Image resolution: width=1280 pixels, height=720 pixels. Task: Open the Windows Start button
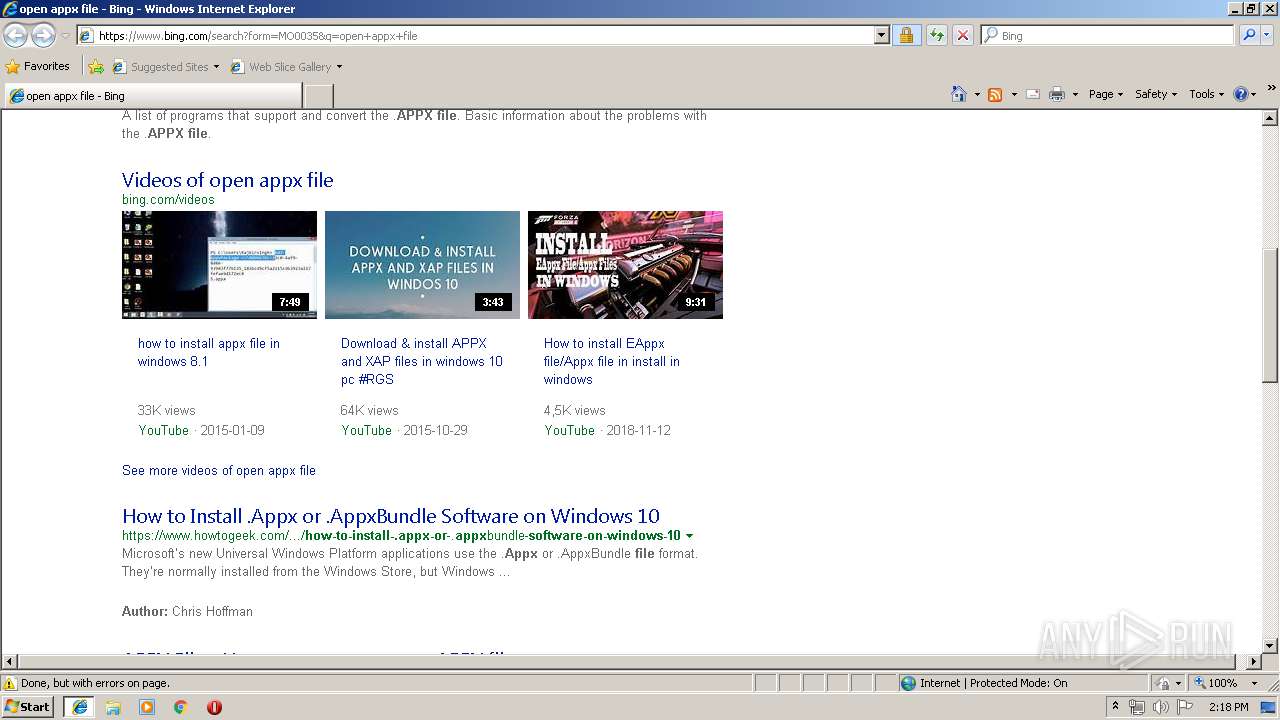tap(27, 706)
